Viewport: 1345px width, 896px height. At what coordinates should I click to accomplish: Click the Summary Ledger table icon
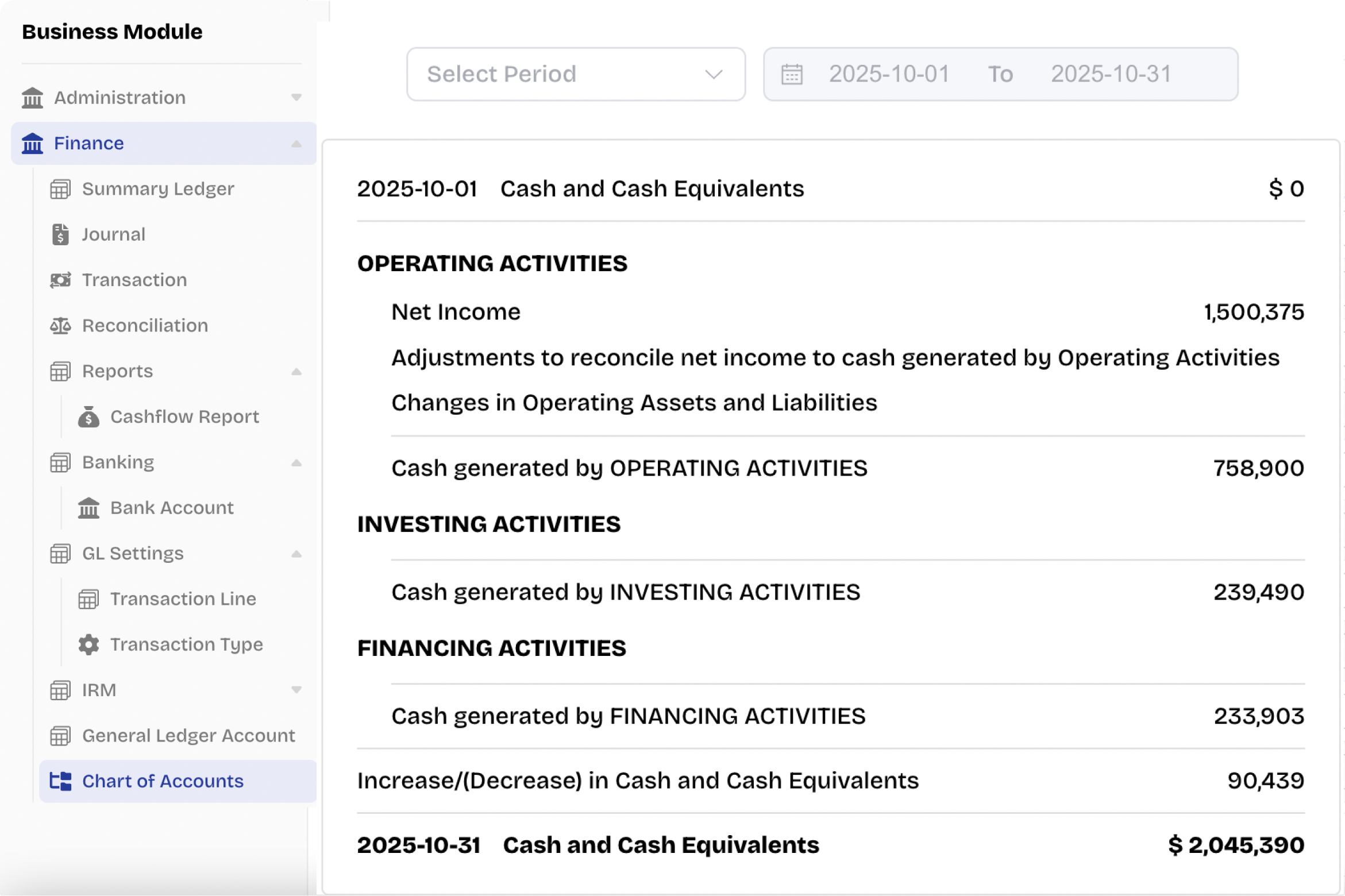pos(60,189)
